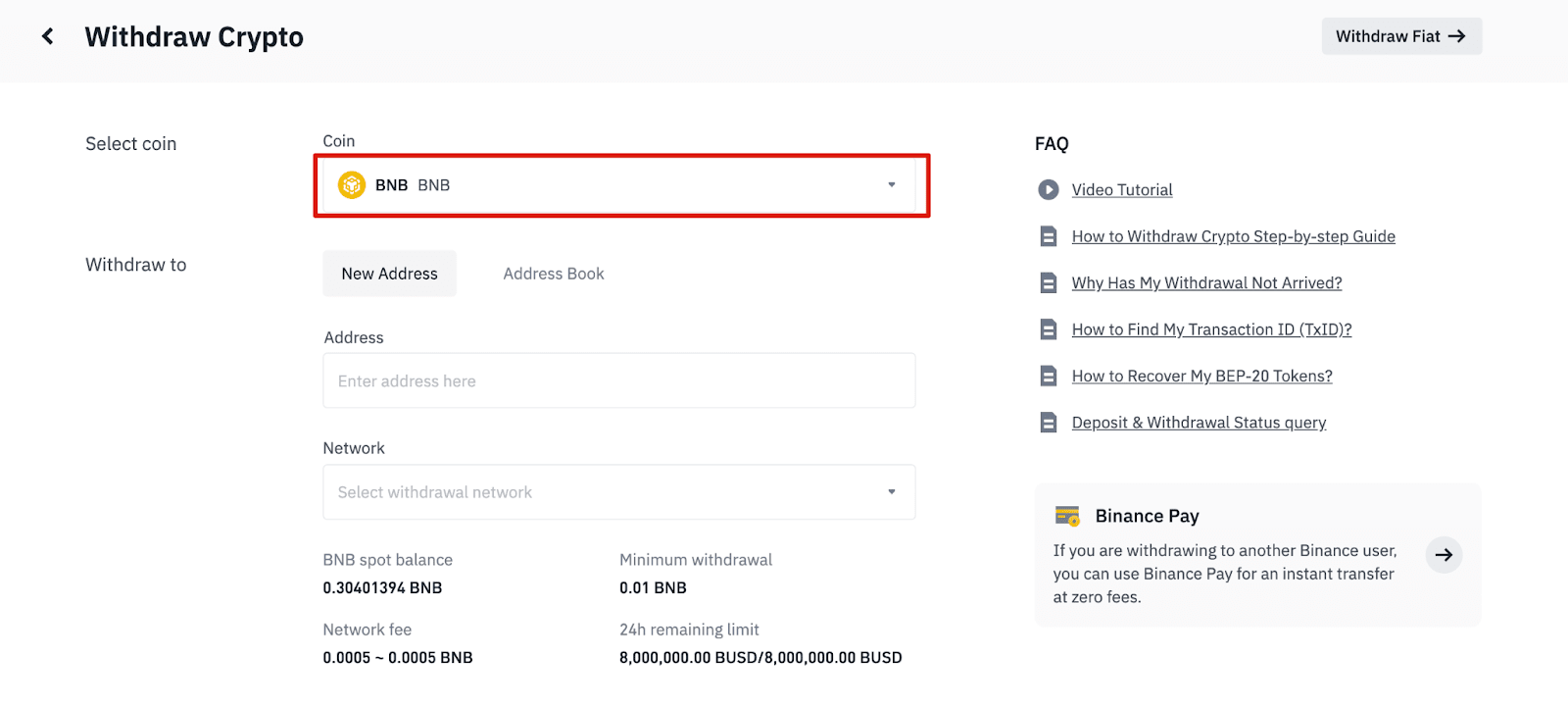
Task: Go to Withdraw Fiat page
Action: [x=1400, y=36]
